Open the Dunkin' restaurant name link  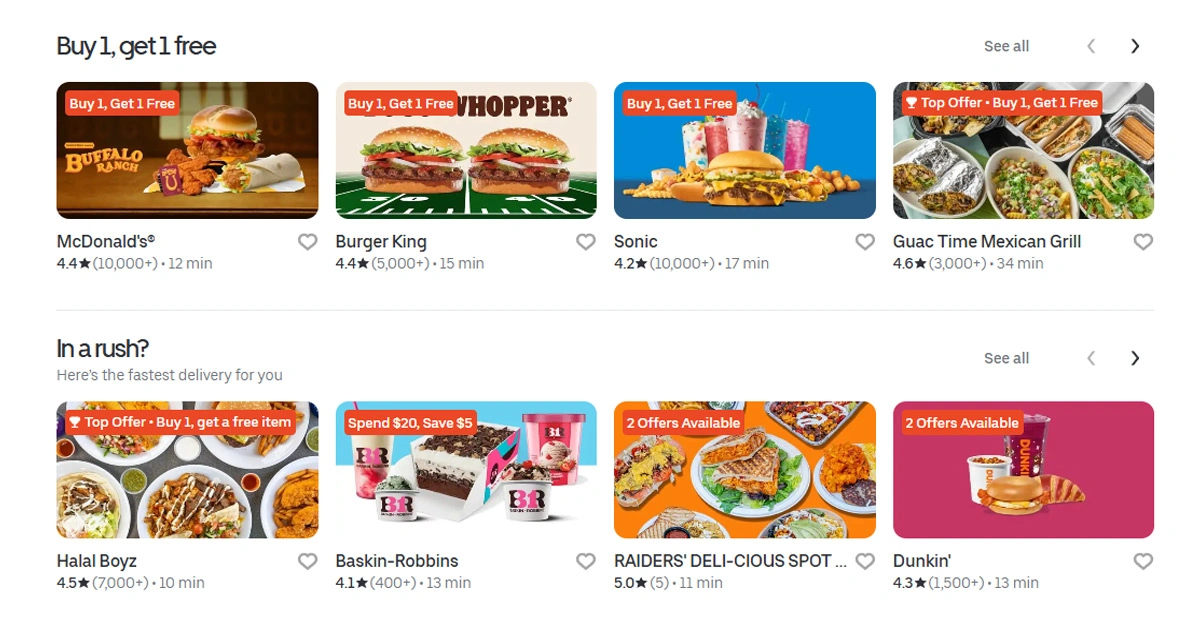click(x=922, y=561)
